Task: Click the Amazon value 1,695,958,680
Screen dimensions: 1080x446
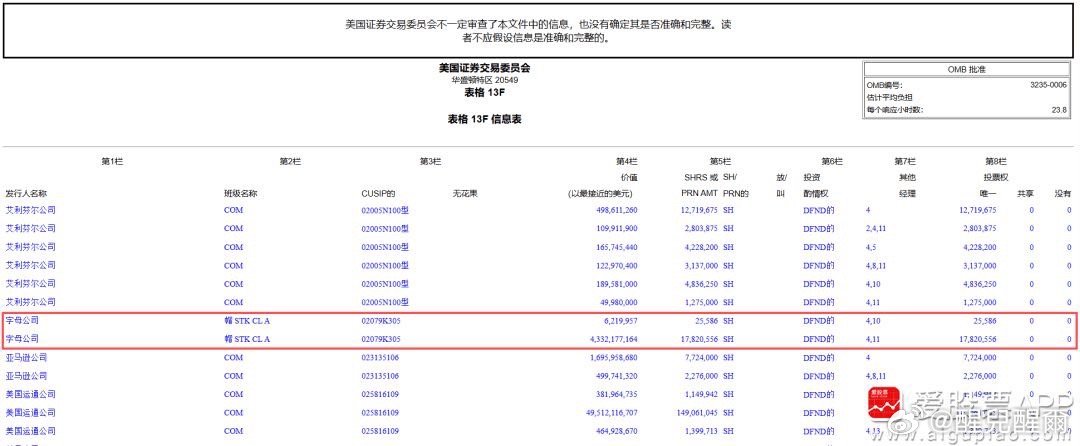Action: (x=614, y=358)
